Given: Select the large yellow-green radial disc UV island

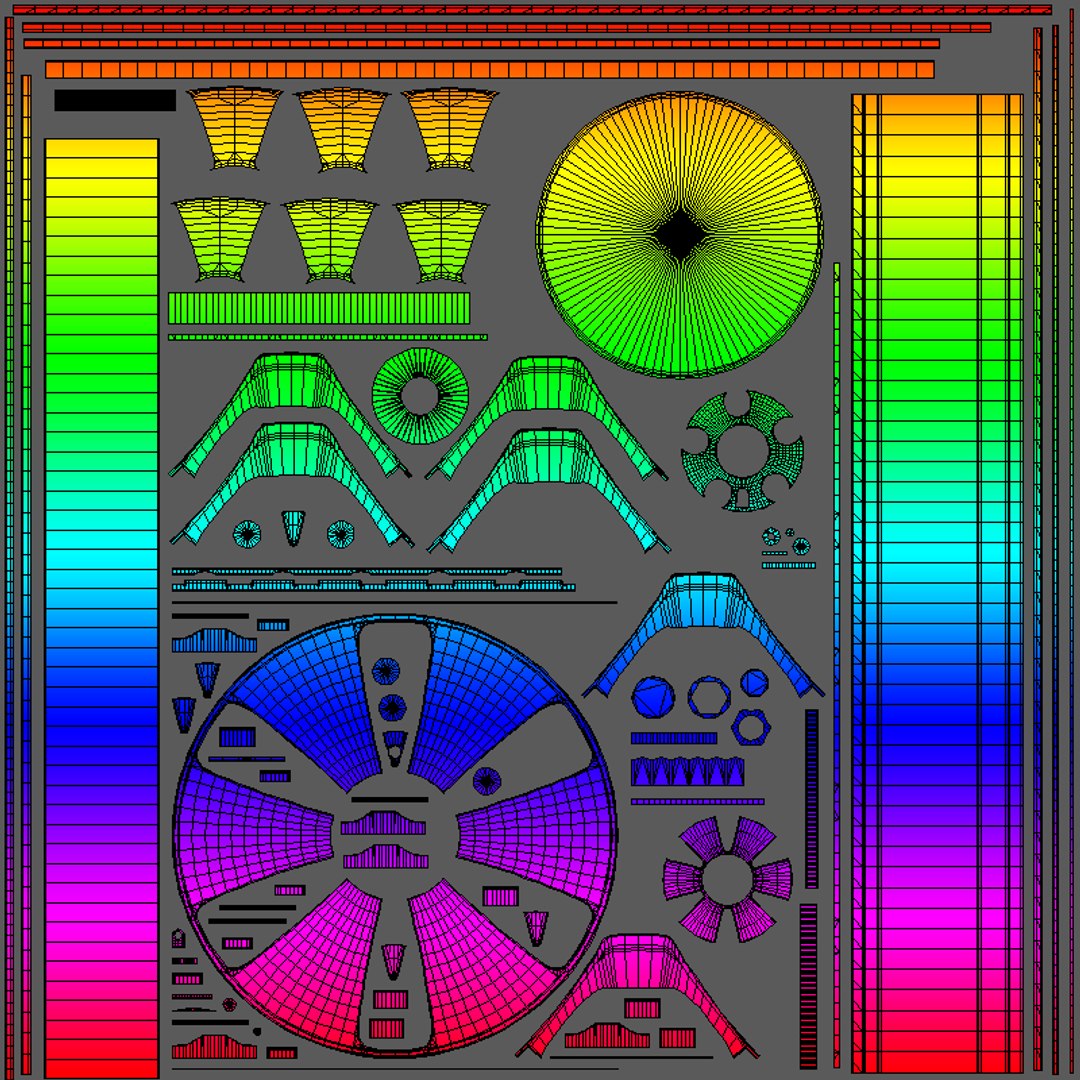Looking at the screenshot, I should coord(679,236).
